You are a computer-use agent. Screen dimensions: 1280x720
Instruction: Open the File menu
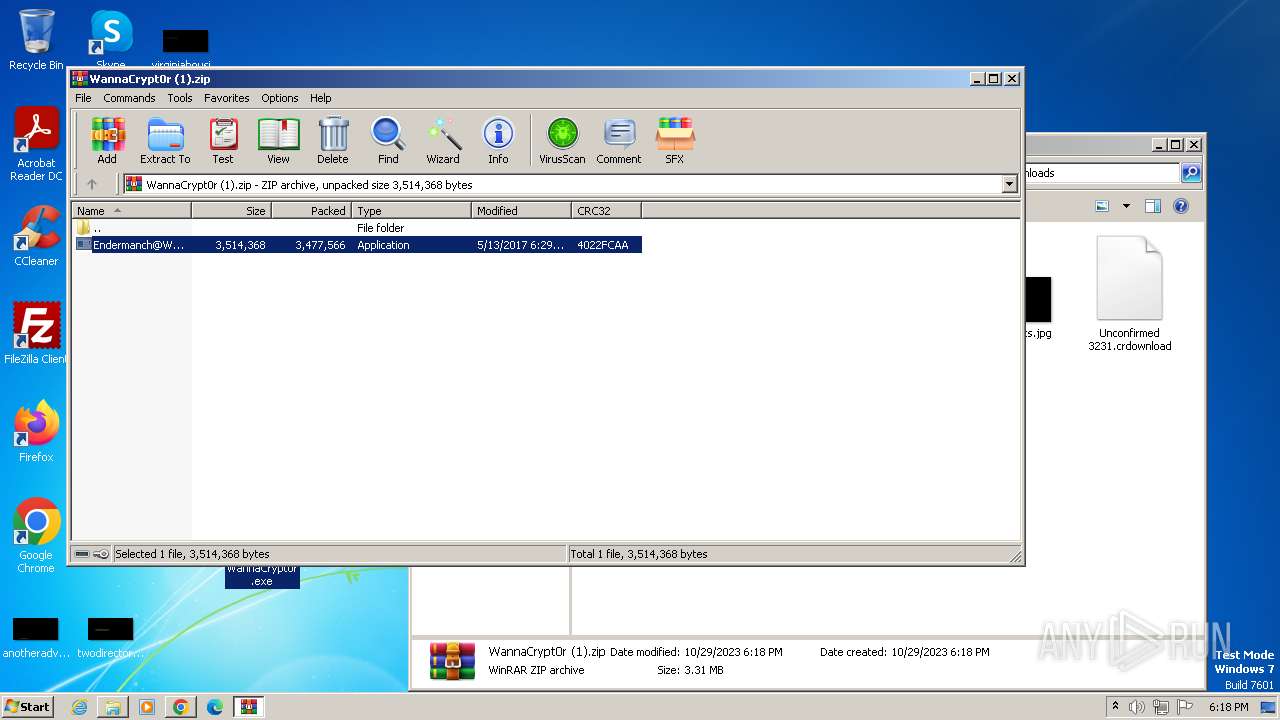[x=83, y=98]
